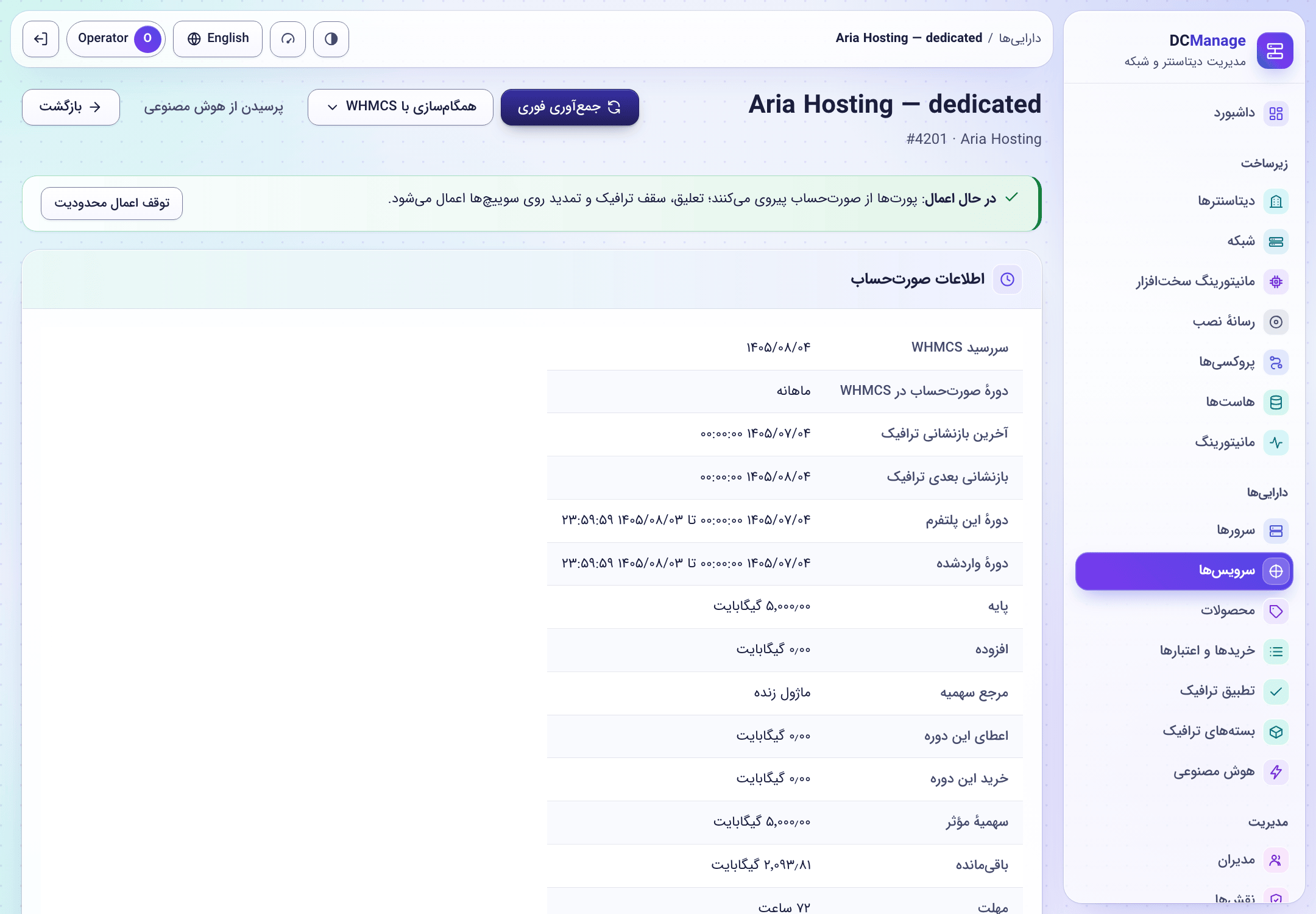Click دارایی‌ها breadcrumb link
The height and width of the screenshot is (914, 1316).
pos(1020,38)
